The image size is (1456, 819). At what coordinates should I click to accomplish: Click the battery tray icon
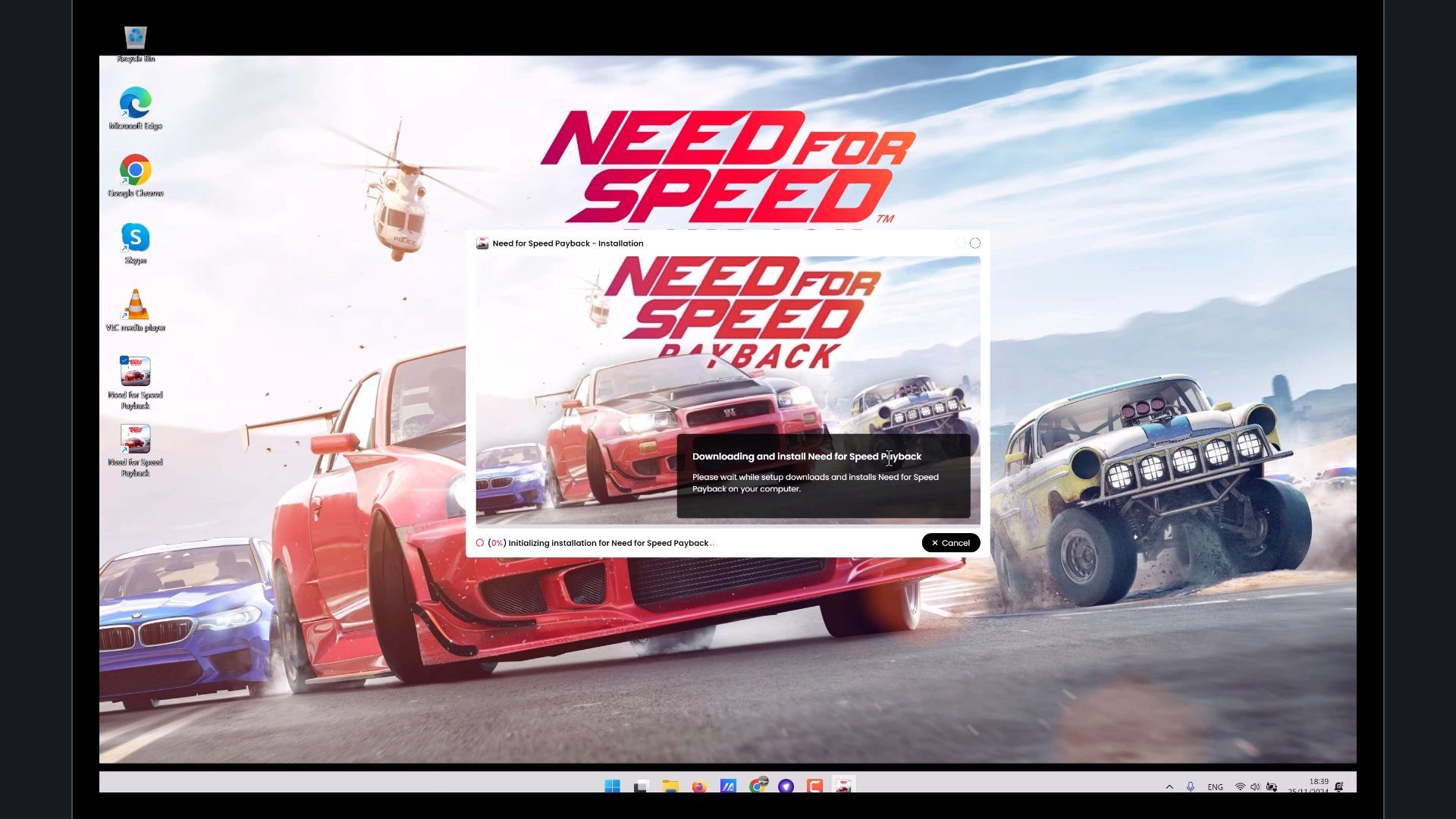pyautogui.click(x=1272, y=786)
